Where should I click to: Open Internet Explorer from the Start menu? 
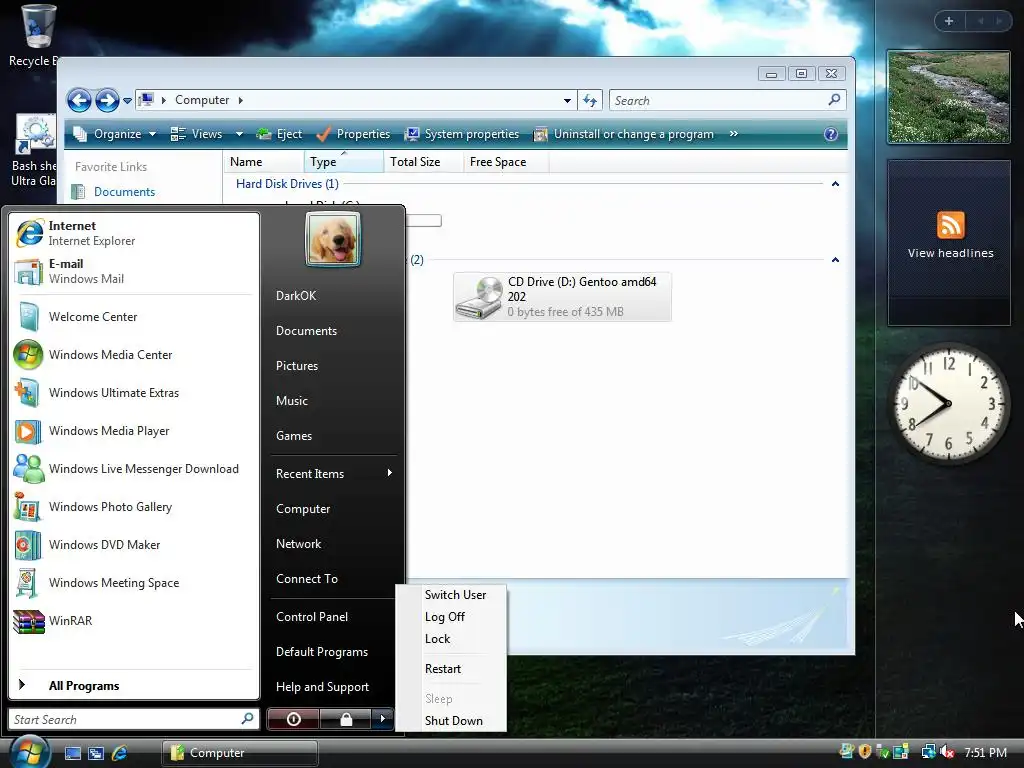134,233
